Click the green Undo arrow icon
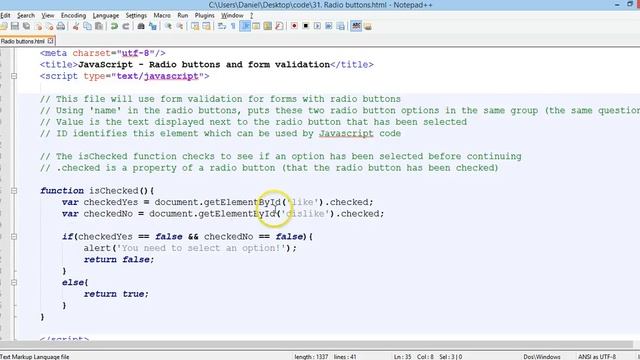 (x=114, y=27)
